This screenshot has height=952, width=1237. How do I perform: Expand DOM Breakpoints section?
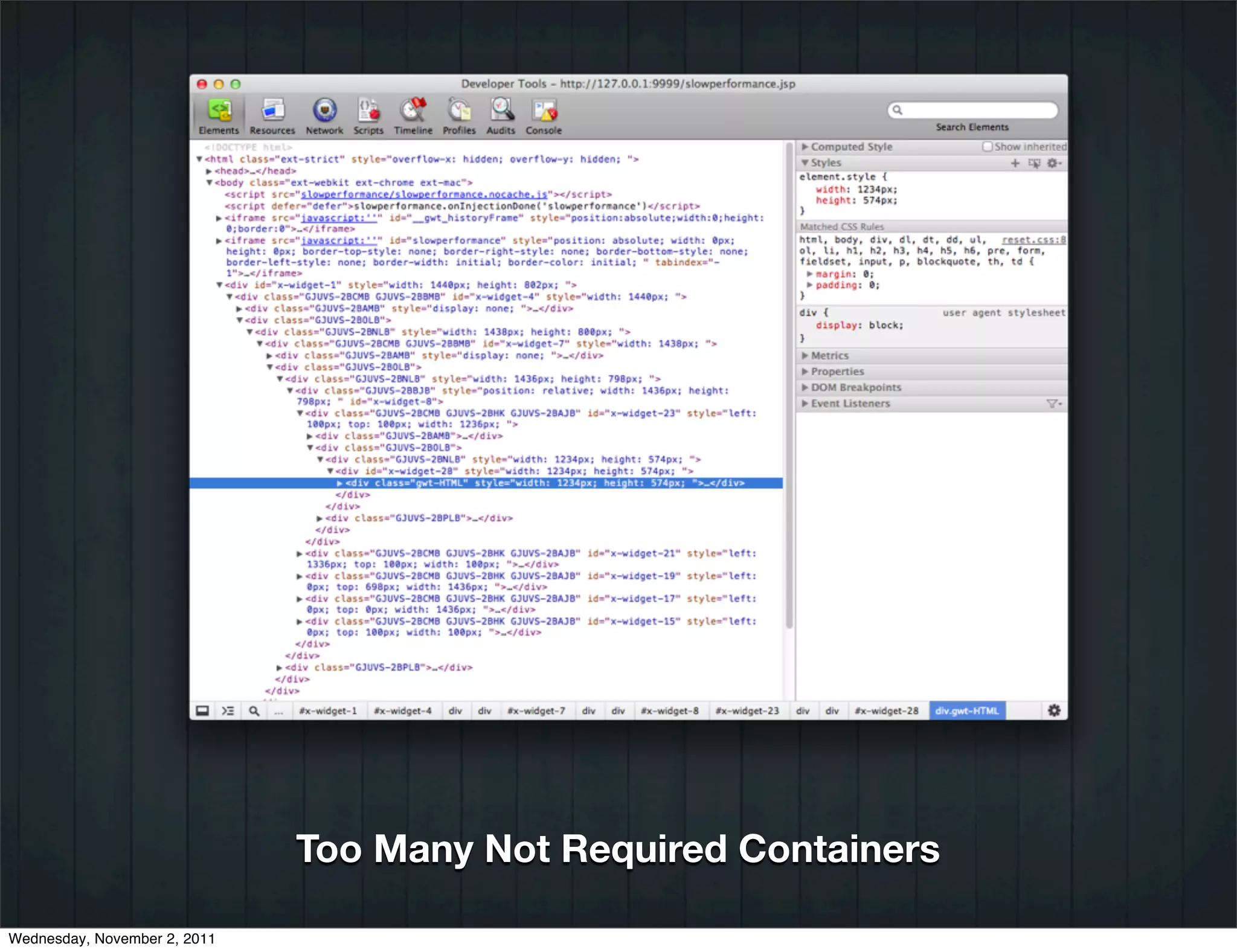click(805, 387)
